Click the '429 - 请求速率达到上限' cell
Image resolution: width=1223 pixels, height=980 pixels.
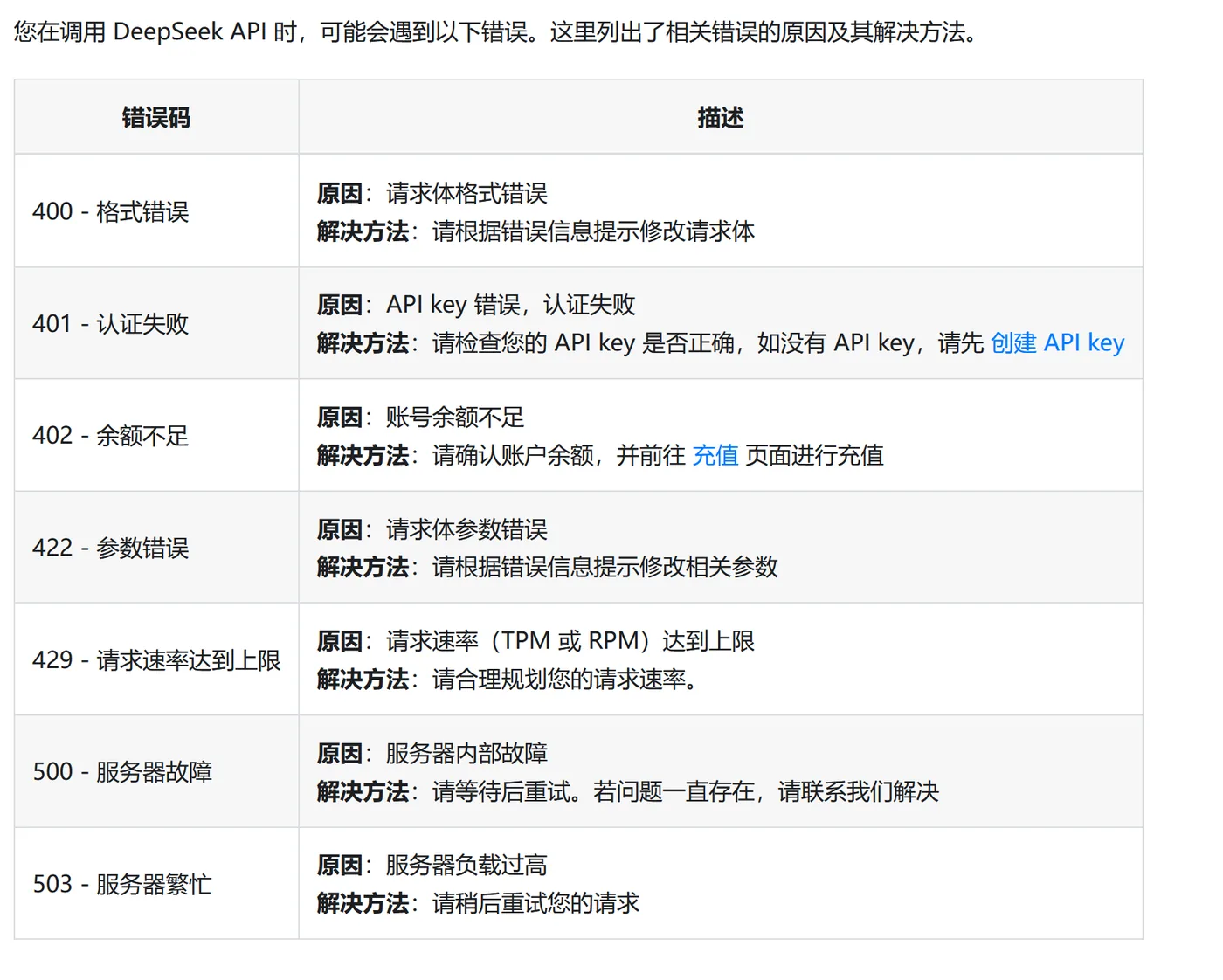point(156,659)
